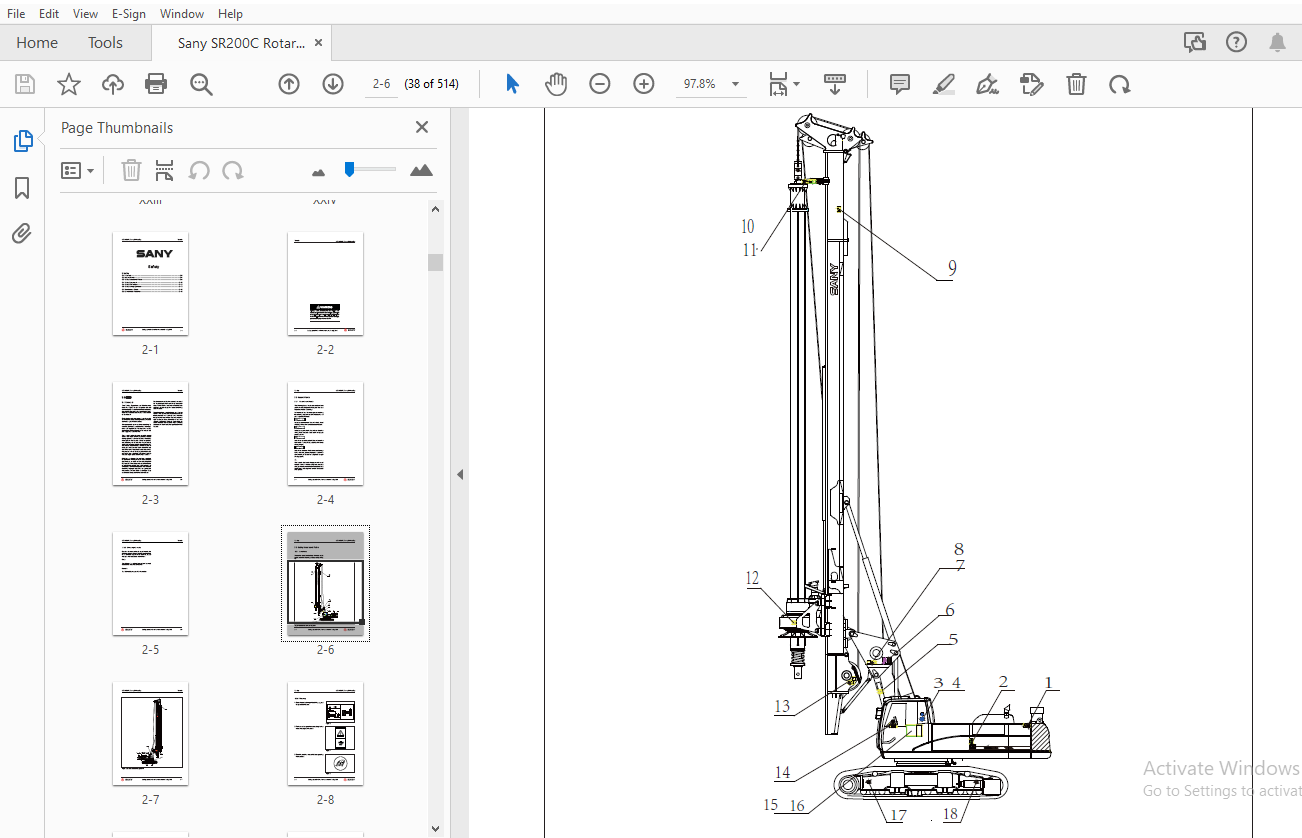1302x838 pixels.
Task: Open the E-Sign menu
Action: (128, 14)
